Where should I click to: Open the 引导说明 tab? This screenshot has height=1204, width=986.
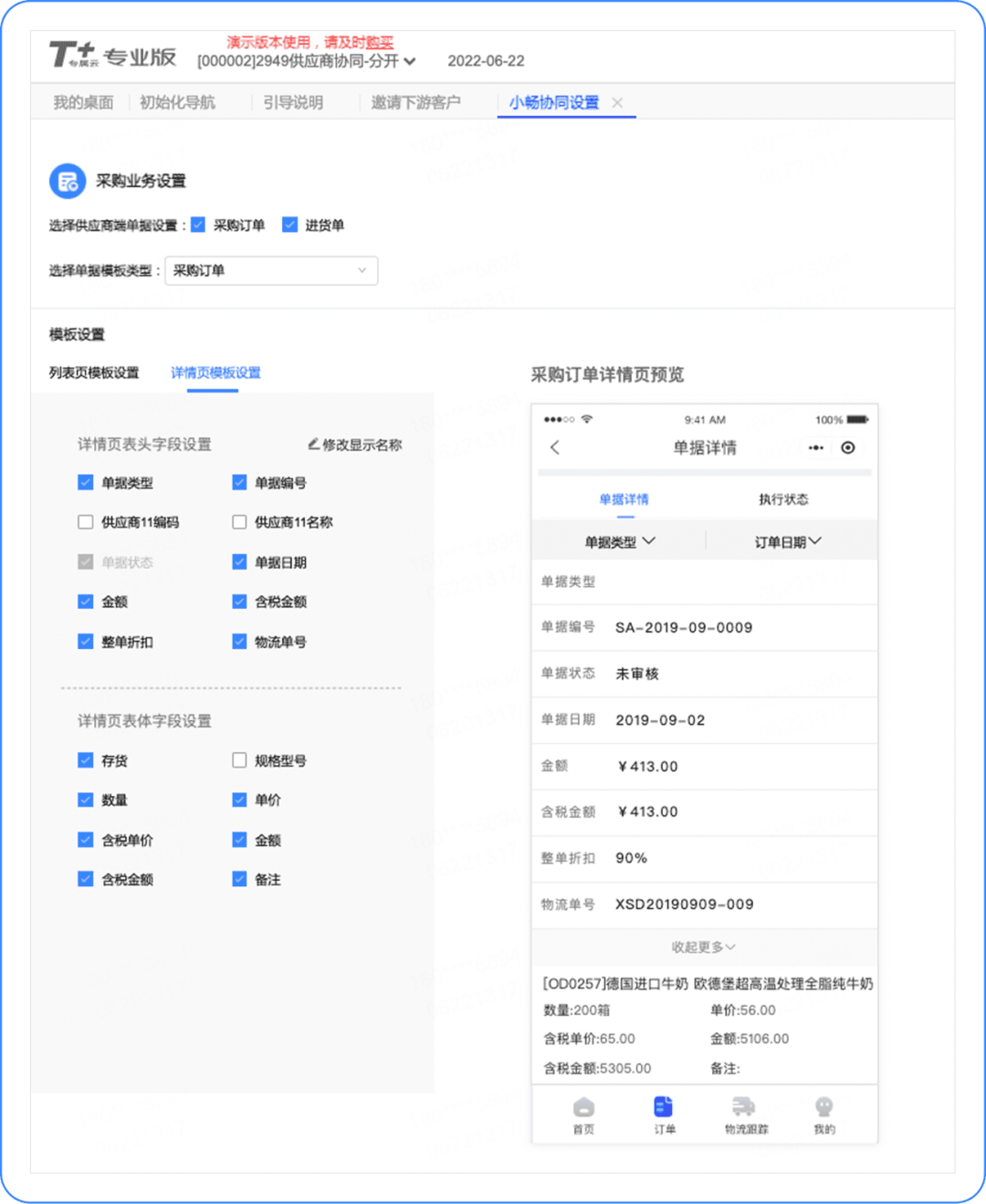tap(293, 102)
